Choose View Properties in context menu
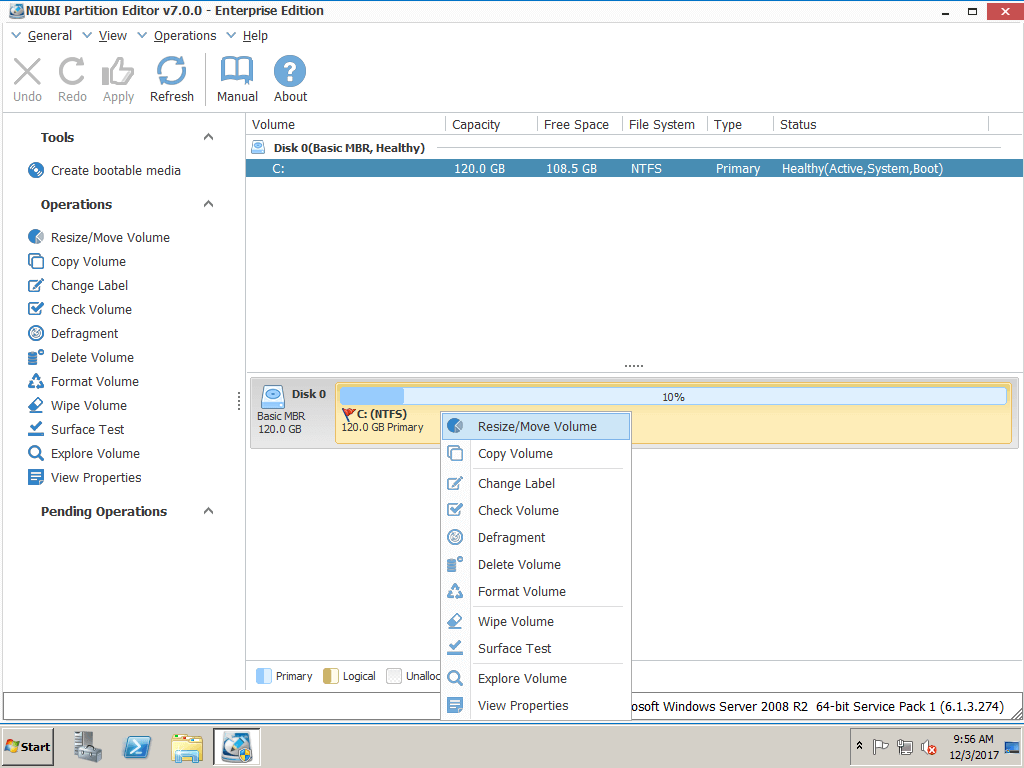 (x=536, y=705)
